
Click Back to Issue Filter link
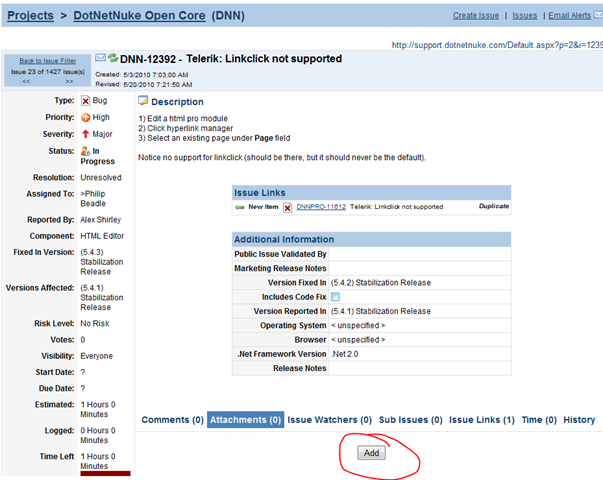48,61
